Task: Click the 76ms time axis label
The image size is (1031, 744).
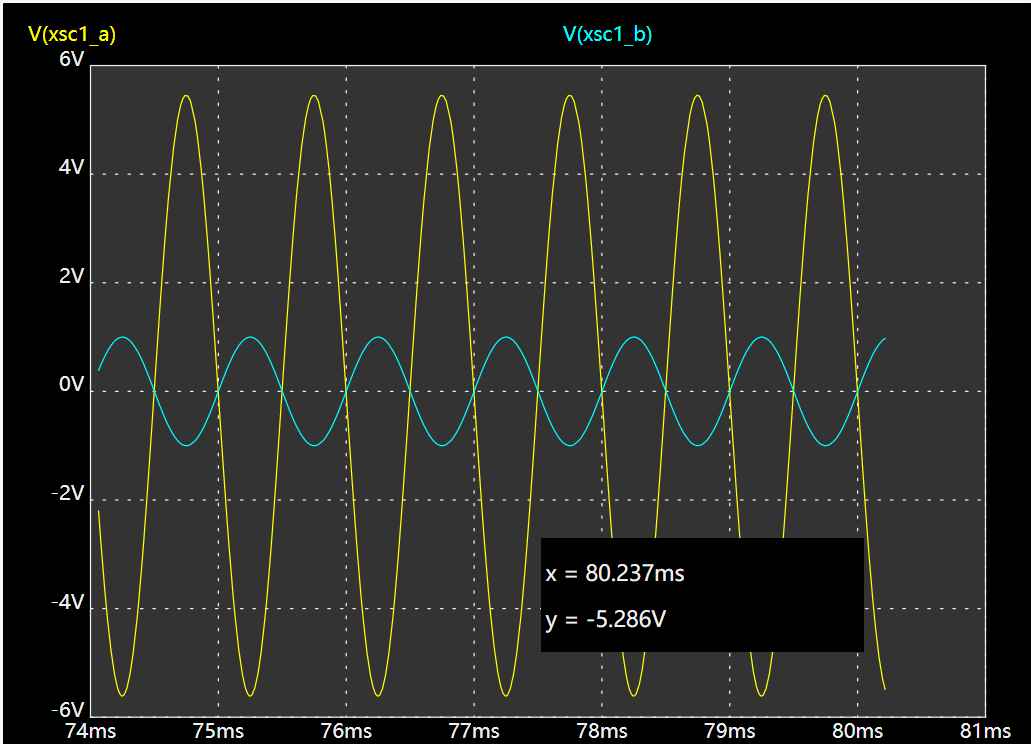Action: (347, 731)
